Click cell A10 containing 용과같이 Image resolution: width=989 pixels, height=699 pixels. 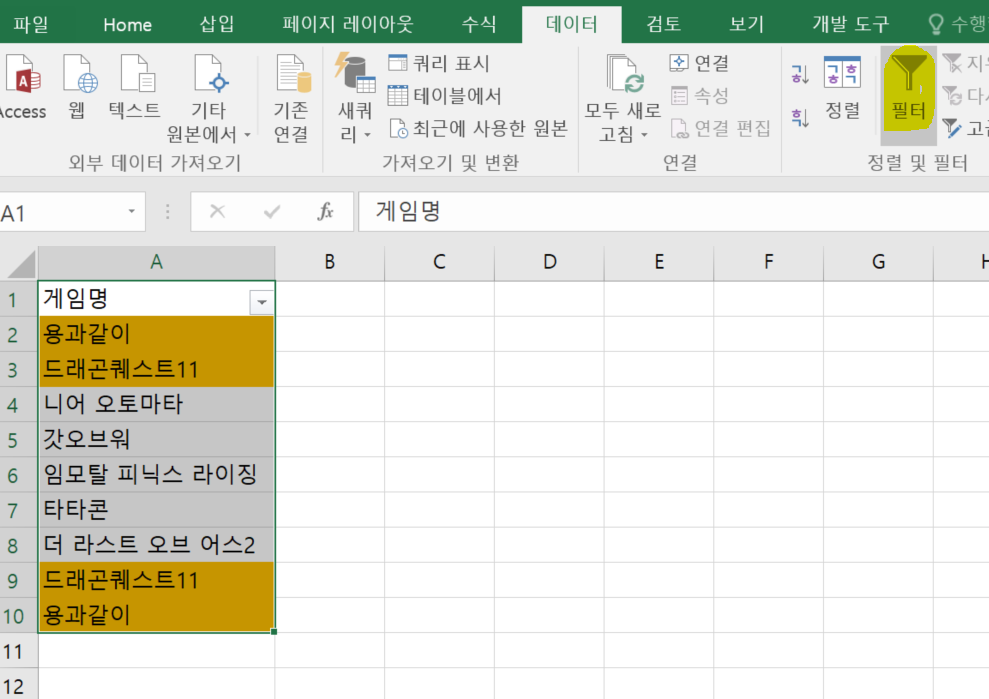[x=156, y=615]
